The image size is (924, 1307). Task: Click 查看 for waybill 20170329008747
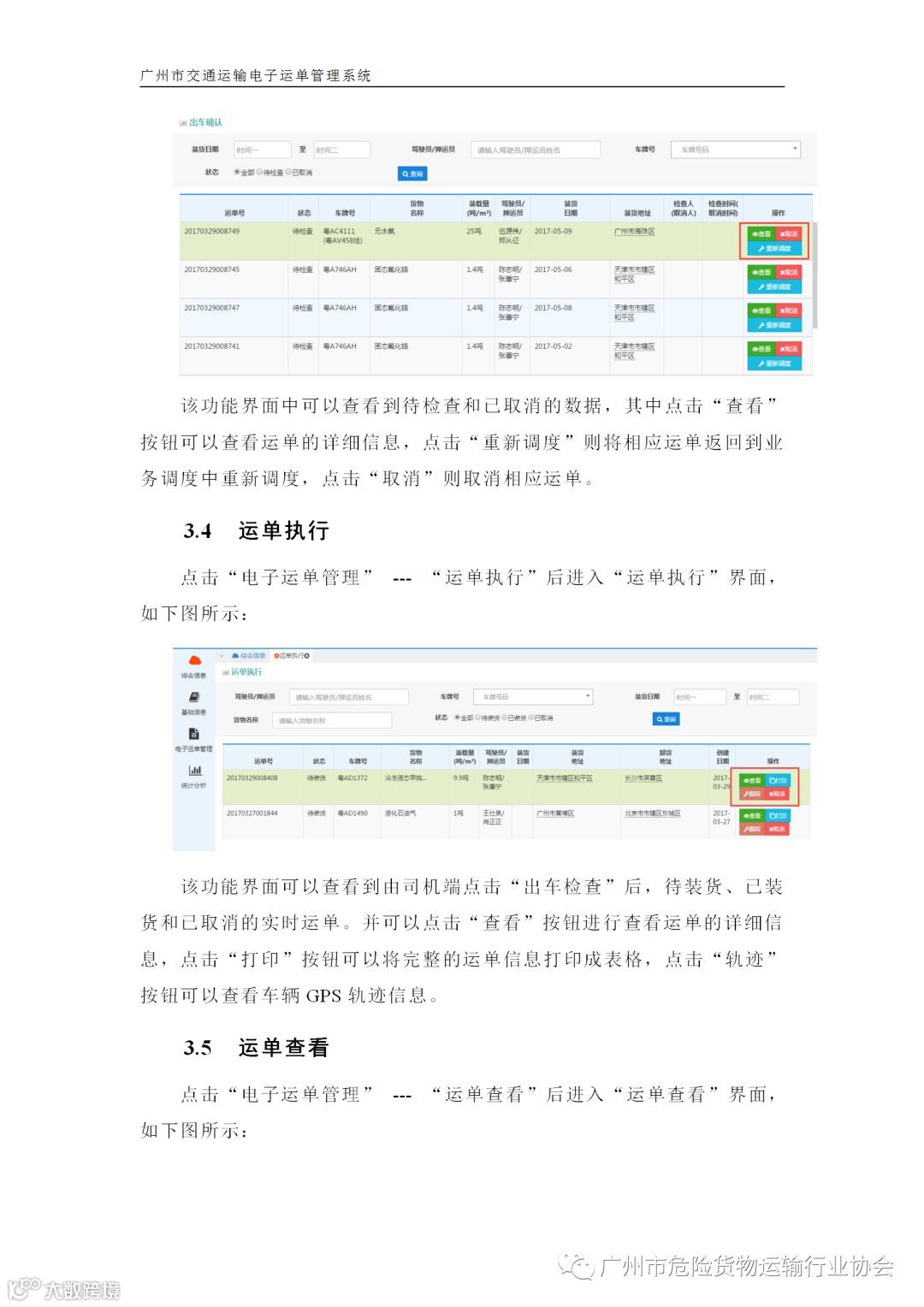[x=761, y=310]
